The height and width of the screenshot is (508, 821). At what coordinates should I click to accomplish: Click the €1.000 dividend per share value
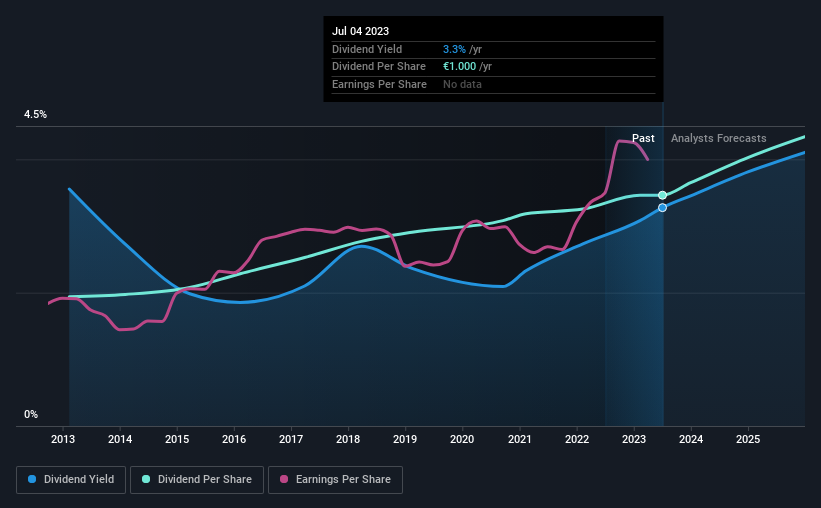click(460, 67)
